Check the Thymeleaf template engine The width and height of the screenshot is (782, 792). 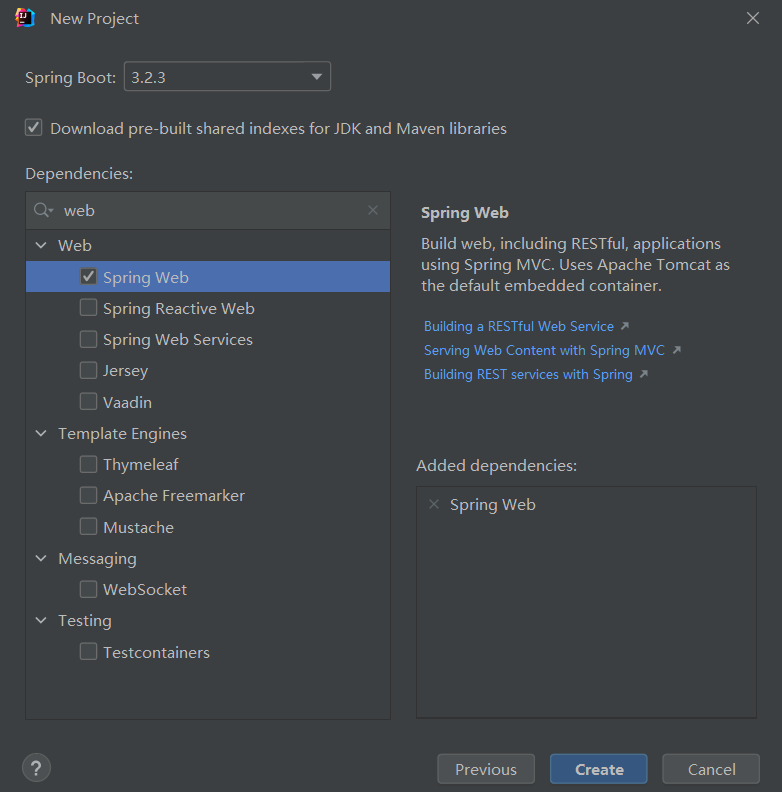[x=89, y=464]
